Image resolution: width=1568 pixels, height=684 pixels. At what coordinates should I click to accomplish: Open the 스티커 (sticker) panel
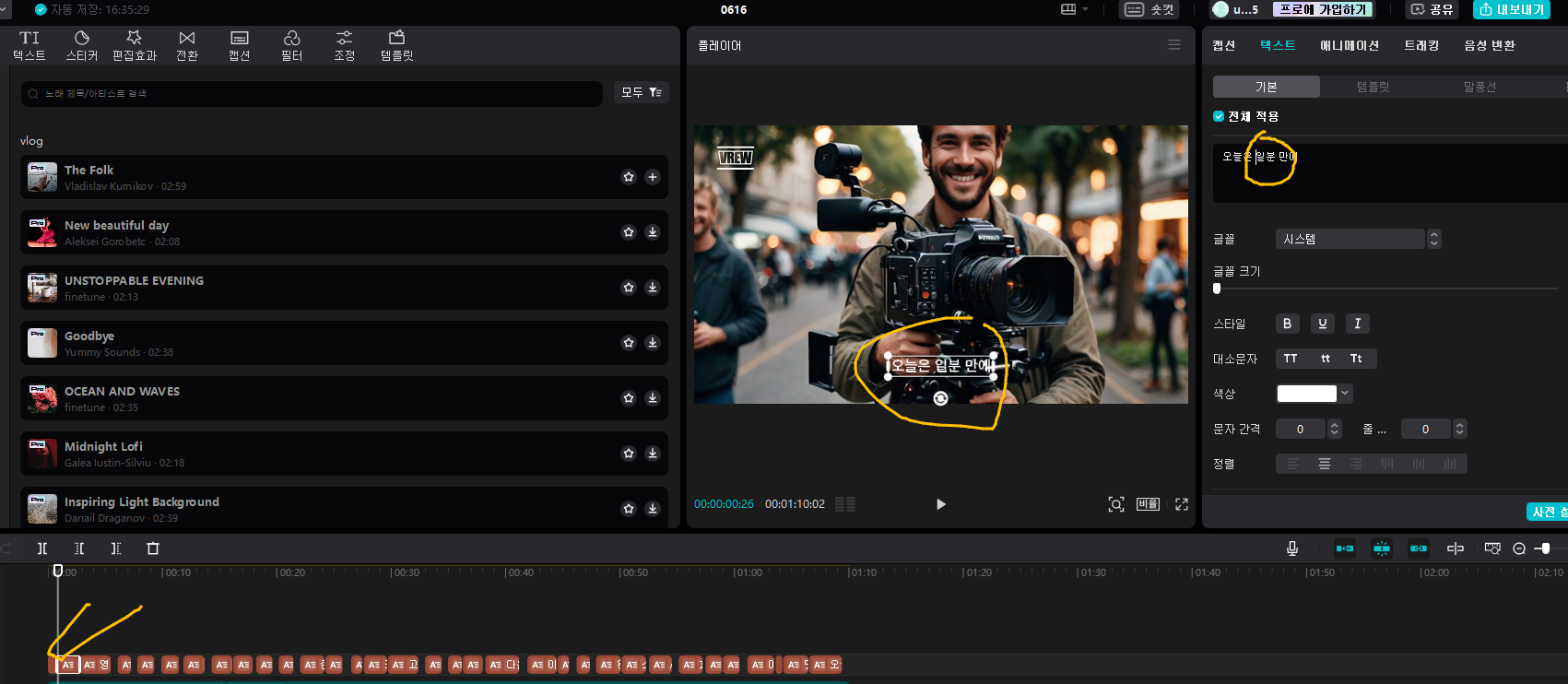[x=81, y=45]
